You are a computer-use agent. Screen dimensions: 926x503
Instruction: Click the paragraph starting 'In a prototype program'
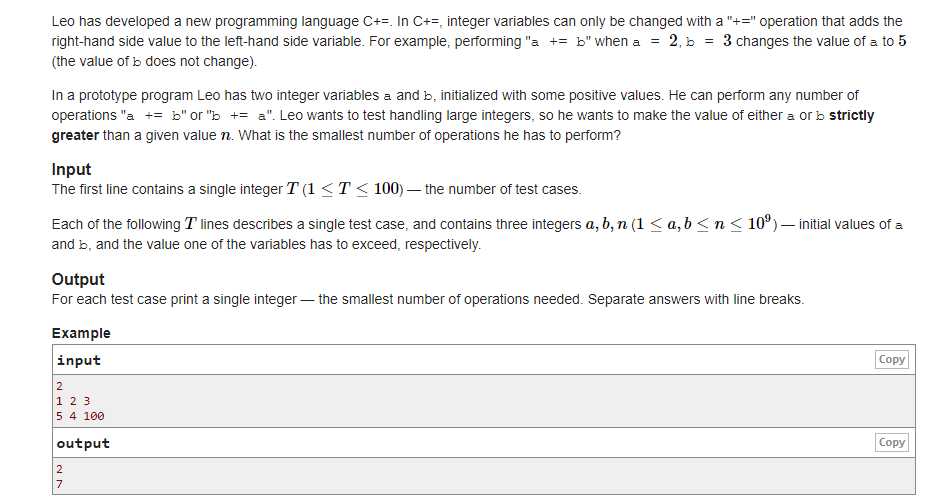[462, 115]
